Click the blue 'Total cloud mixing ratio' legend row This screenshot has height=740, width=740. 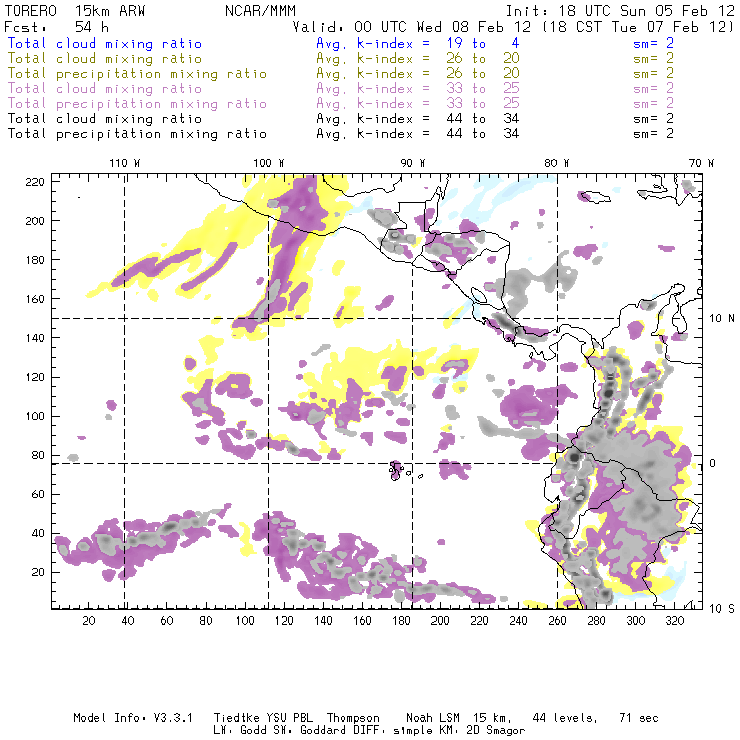pyautogui.click(x=340, y=43)
